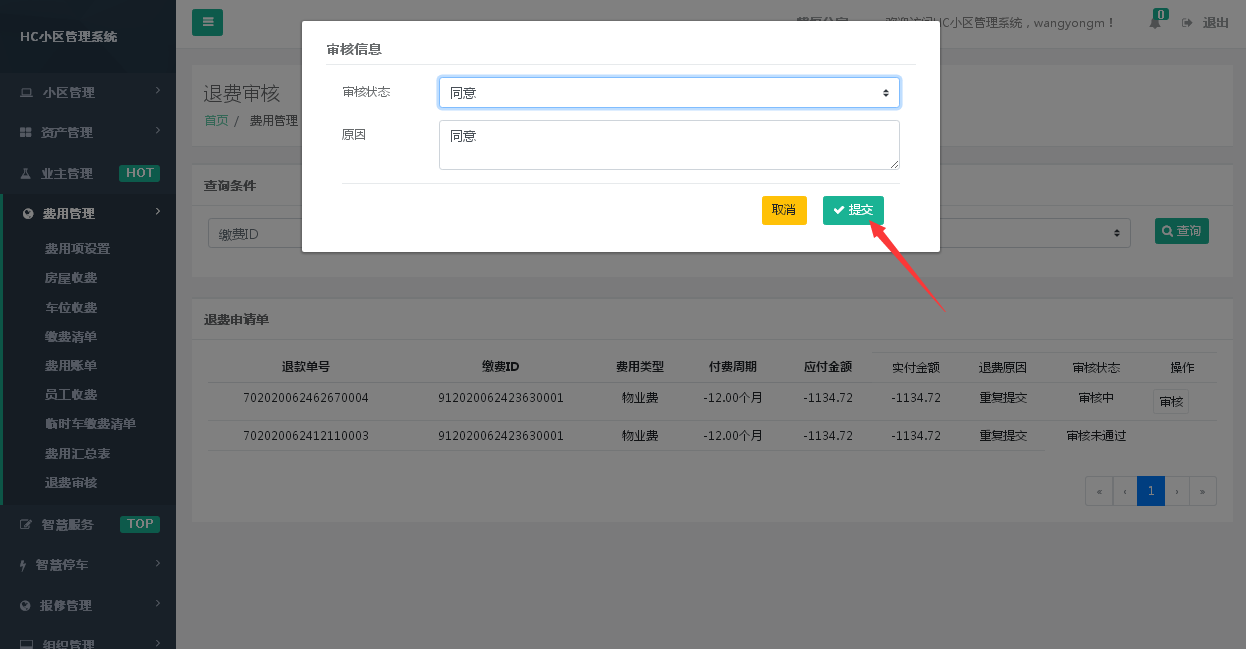
Task: Open 车位收费 submenu item
Action: point(71,308)
